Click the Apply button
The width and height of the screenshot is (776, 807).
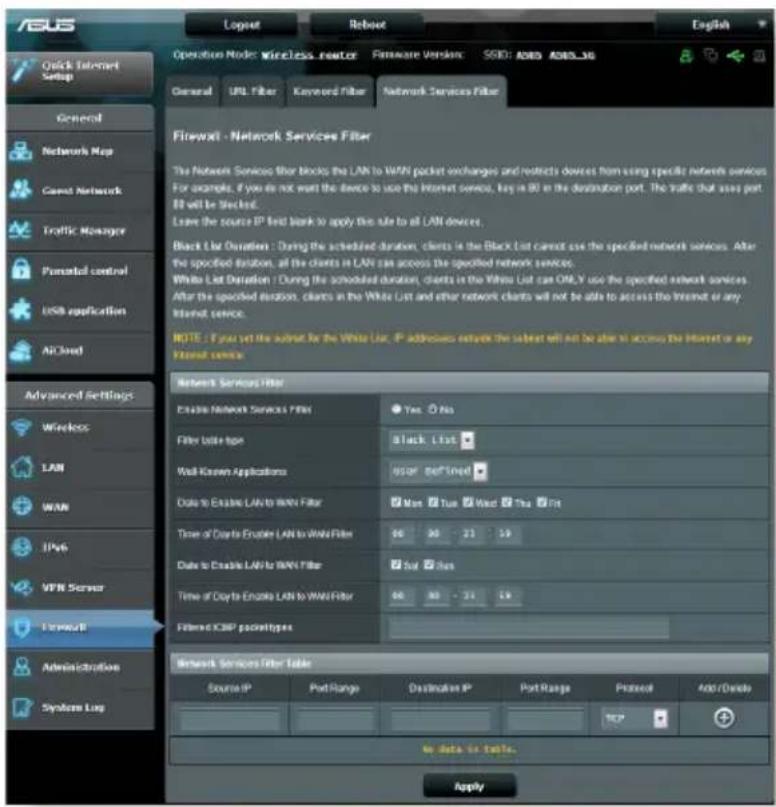click(469, 786)
